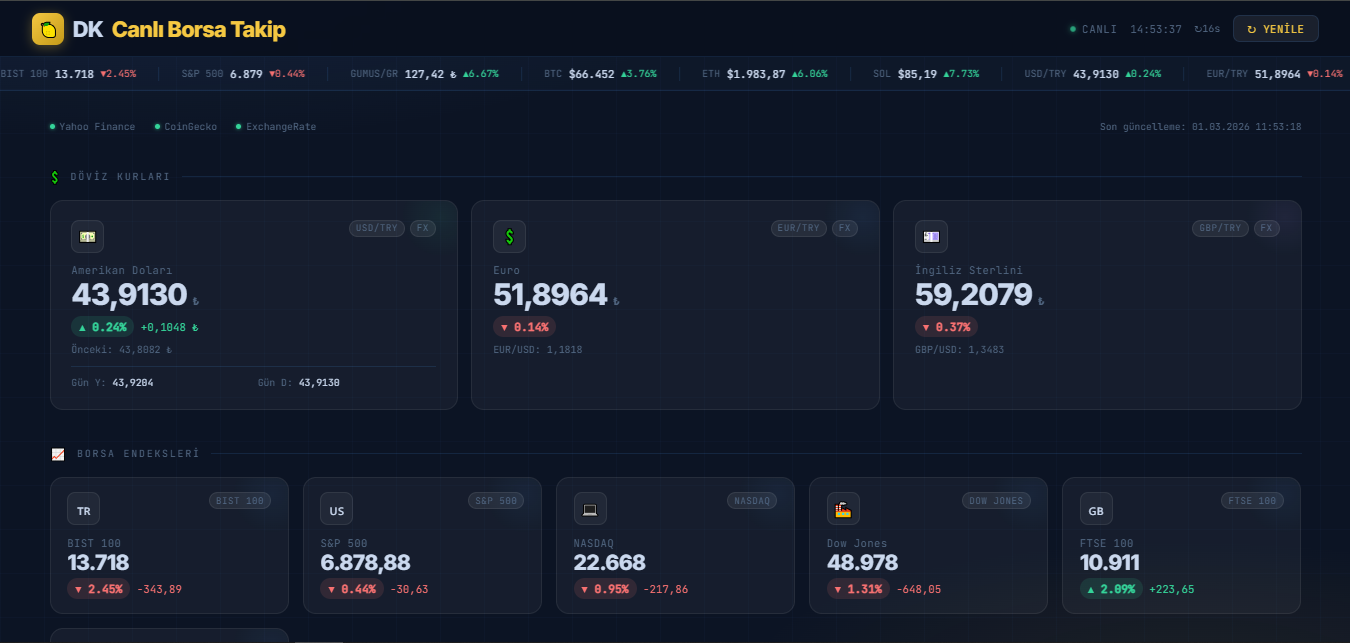The height and width of the screenshot is (643, 1350).
Task: Click the BIST 100 tag on index card
Action: tap(240, 500)
